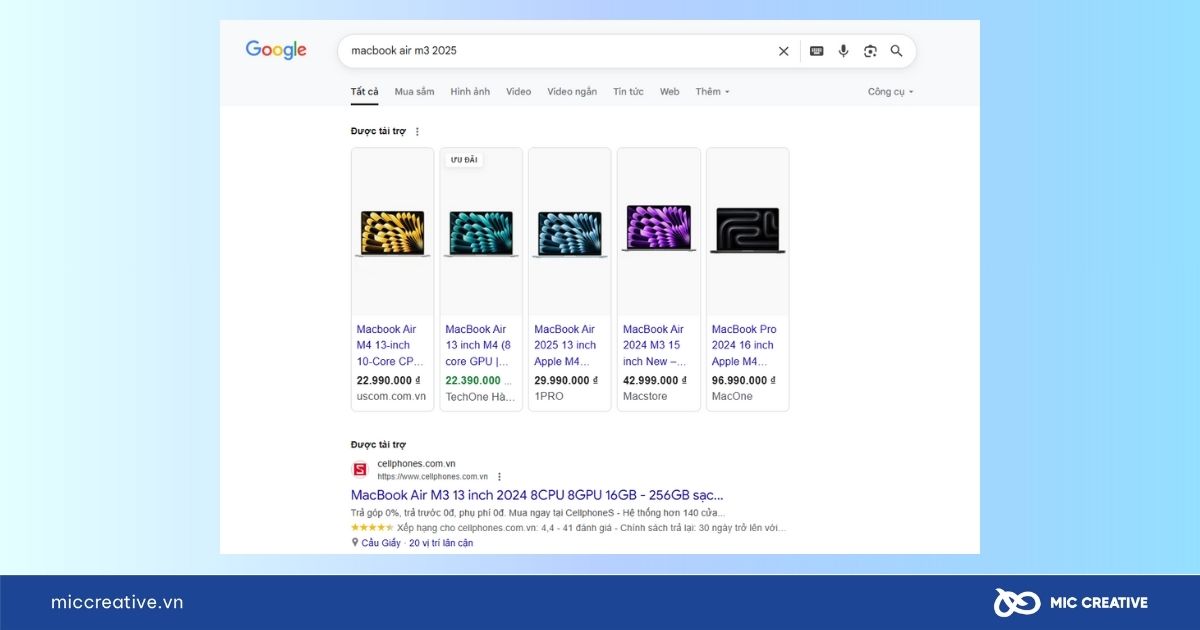Image resolution: width=1200 pixels, height=630 pixels.
Task: Open the teal MacBook Air ƯU ĐÃI product image
Action: pos(481,233)
